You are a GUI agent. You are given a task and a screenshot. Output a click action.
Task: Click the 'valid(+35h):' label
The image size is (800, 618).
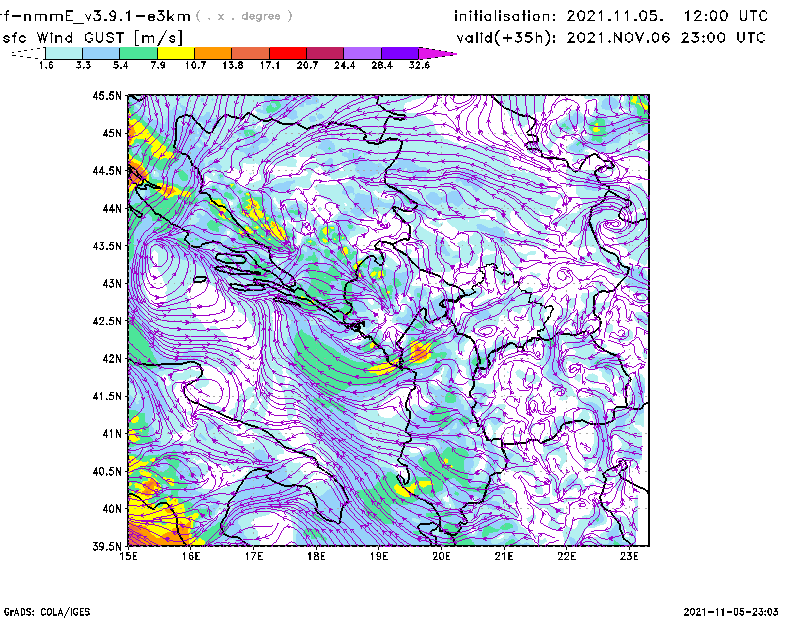coord(506,38)
